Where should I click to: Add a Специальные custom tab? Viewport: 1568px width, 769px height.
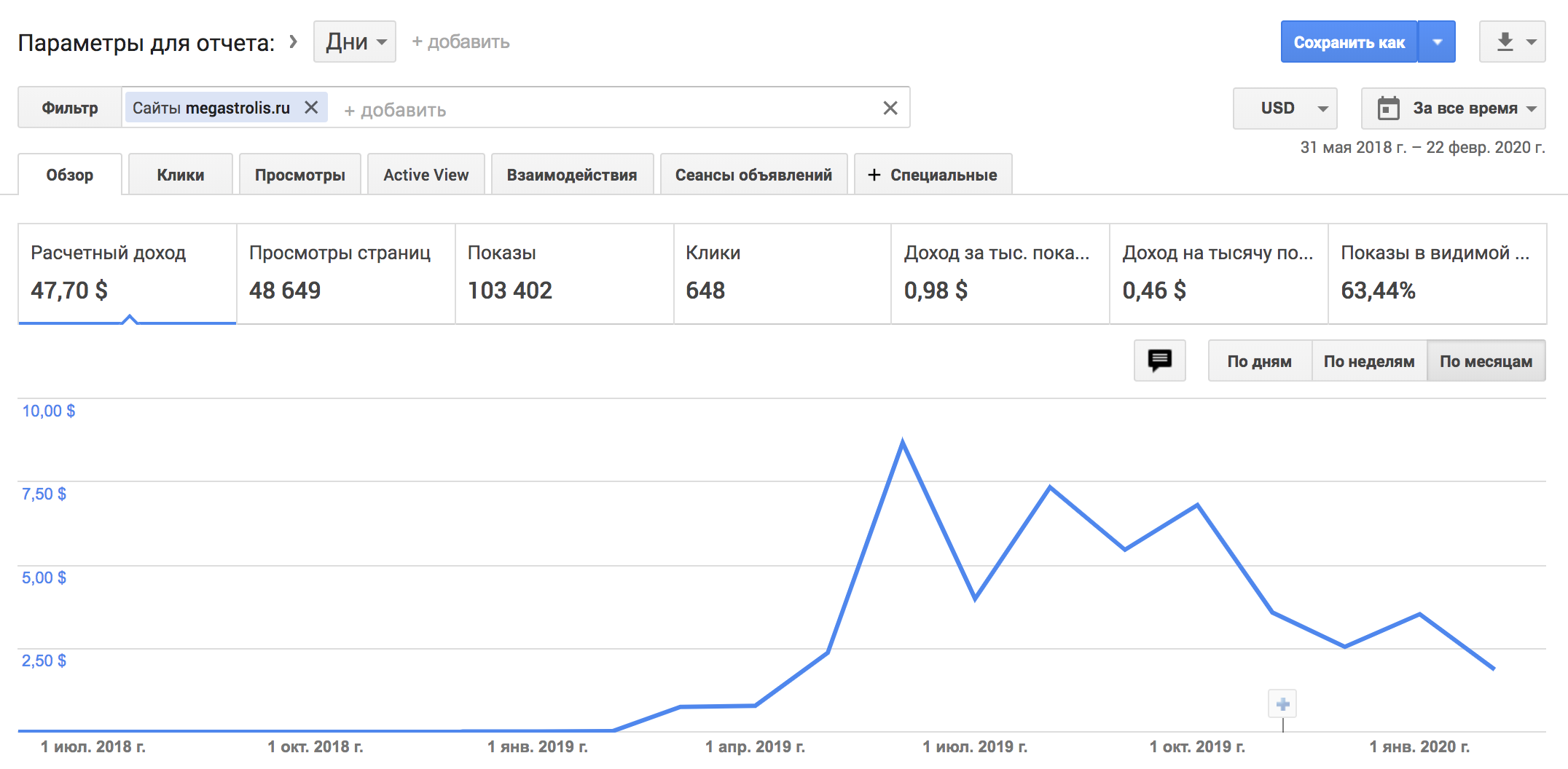tap(933, 175)
